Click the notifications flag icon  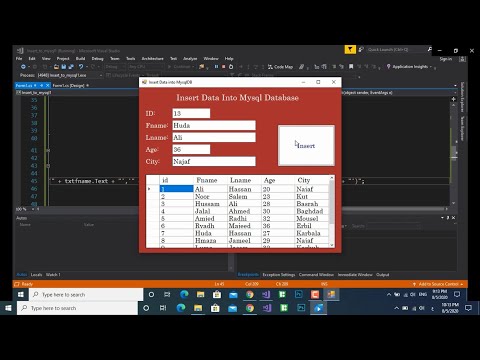[350, 50]
